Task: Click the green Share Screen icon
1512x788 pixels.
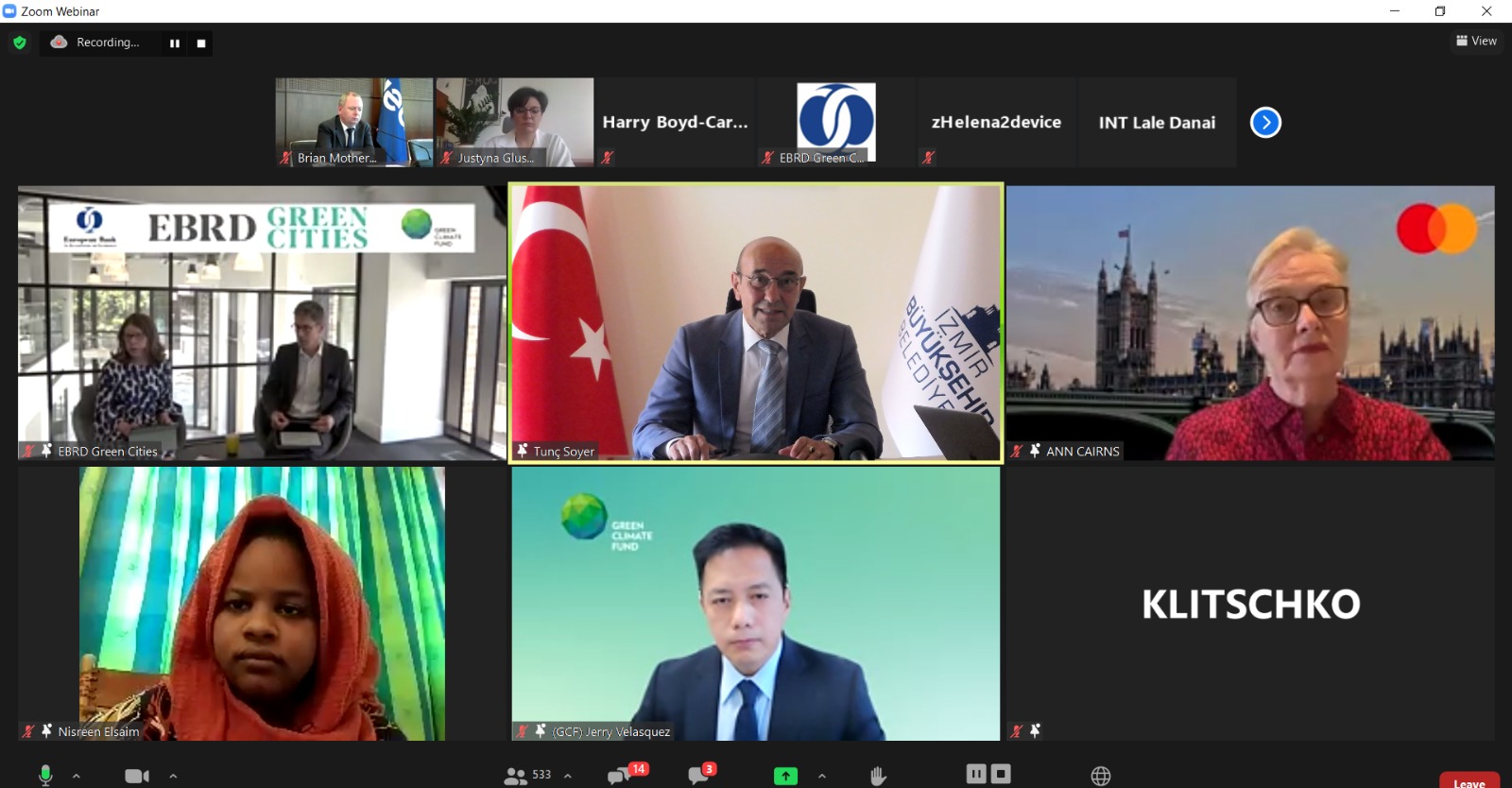Action: [785, 776]
